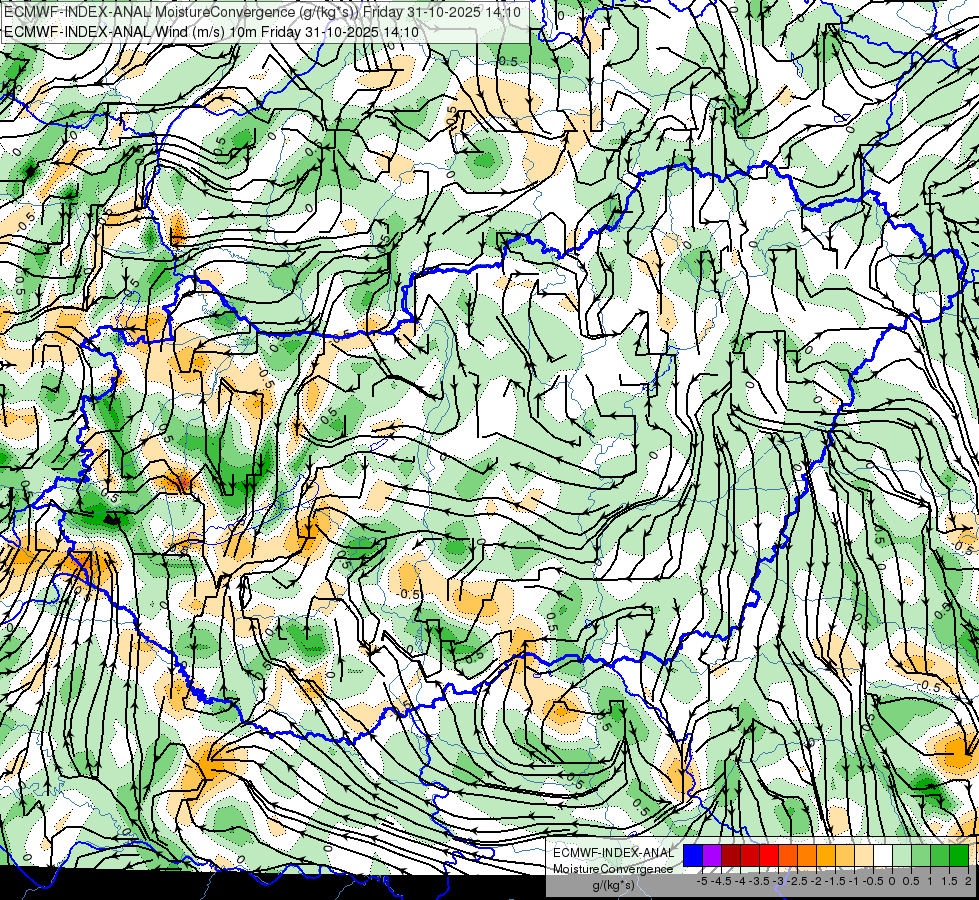
Task: Click the -4 tick label on legend
Action: pos(740,881)
